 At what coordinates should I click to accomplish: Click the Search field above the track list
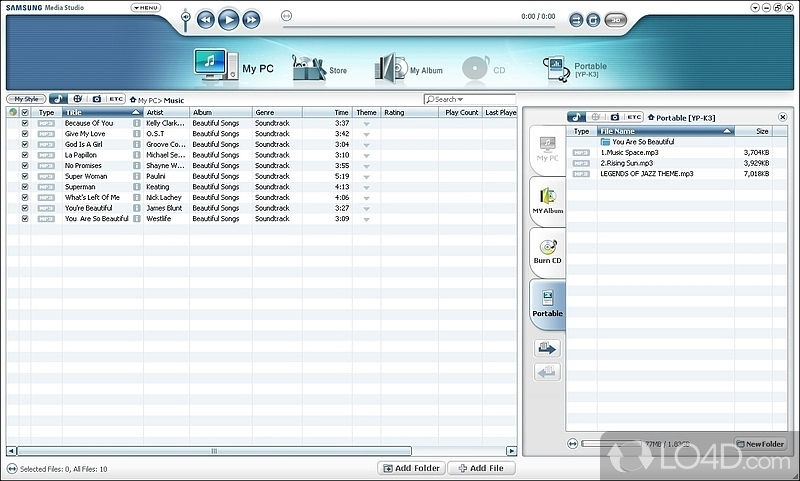tap(468, 99)
